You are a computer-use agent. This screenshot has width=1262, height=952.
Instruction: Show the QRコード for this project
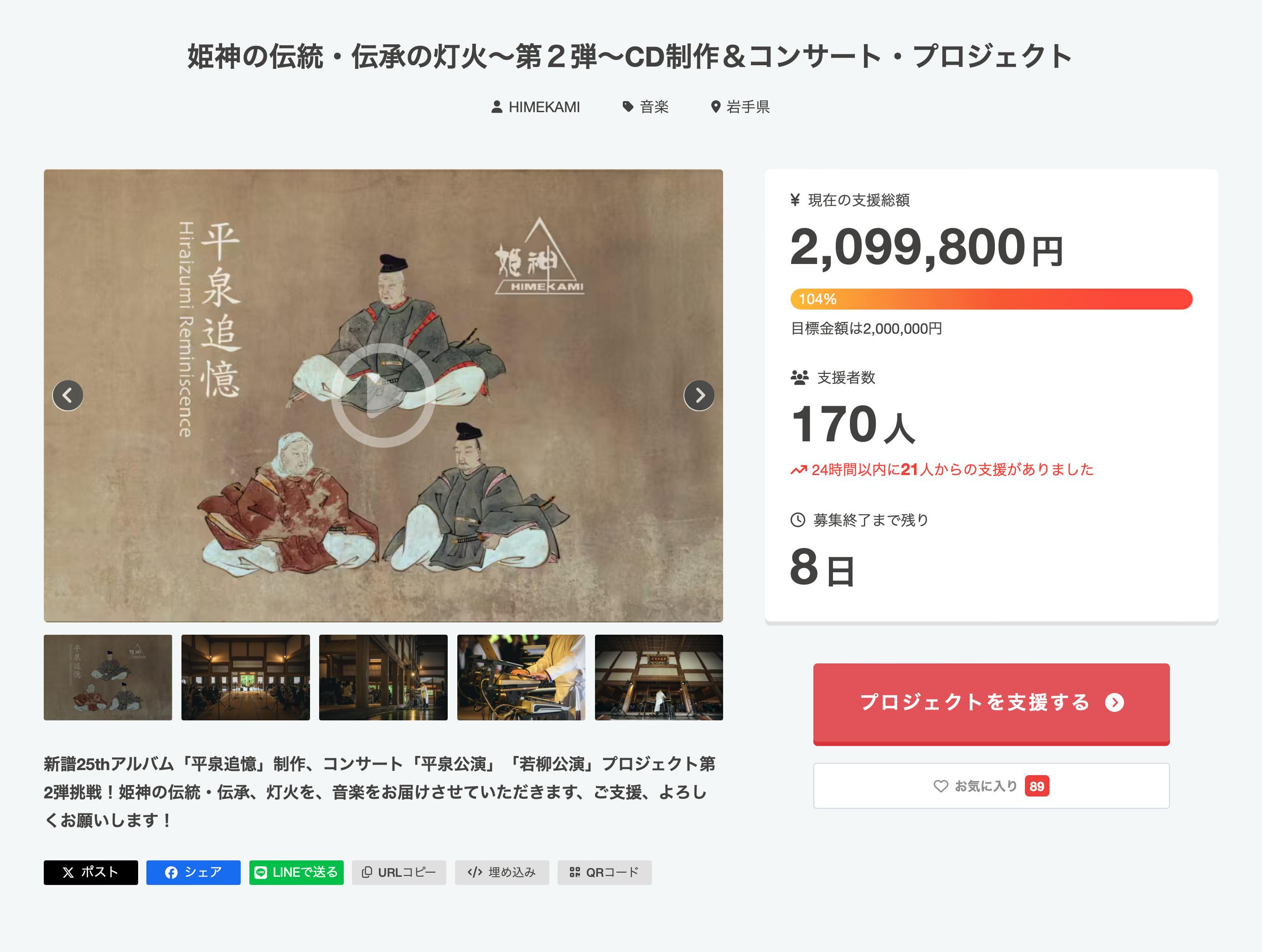[x=604, y=873]
